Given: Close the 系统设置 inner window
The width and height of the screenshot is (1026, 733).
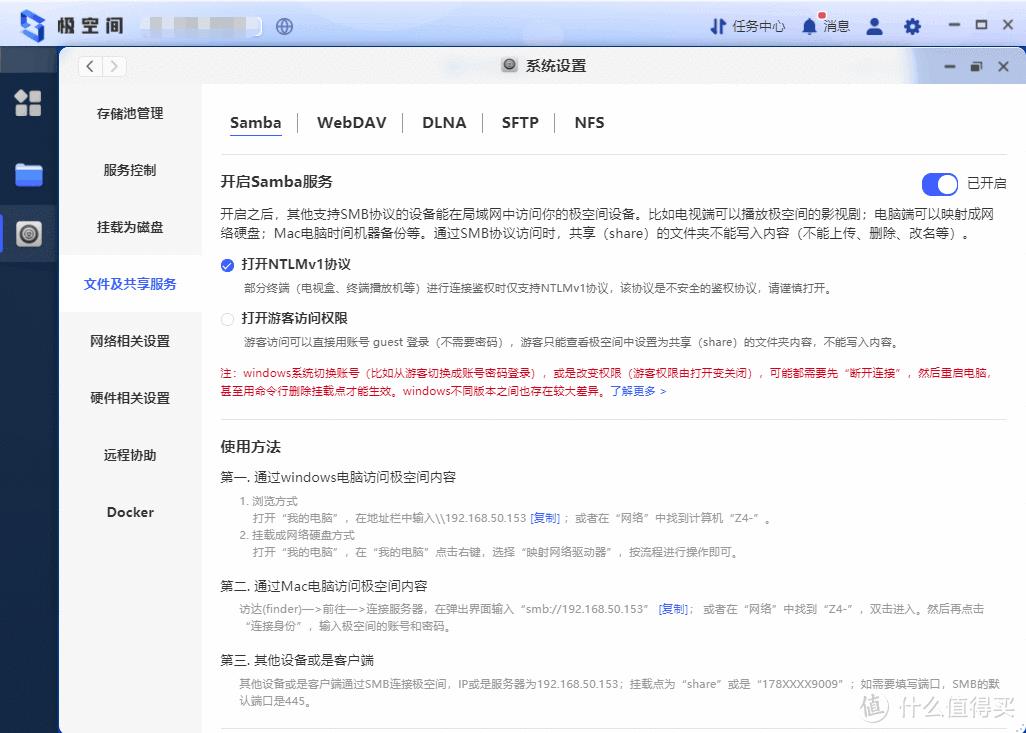Looking at the screenshot, I should pyautogui.click(x=1003, y=66).
